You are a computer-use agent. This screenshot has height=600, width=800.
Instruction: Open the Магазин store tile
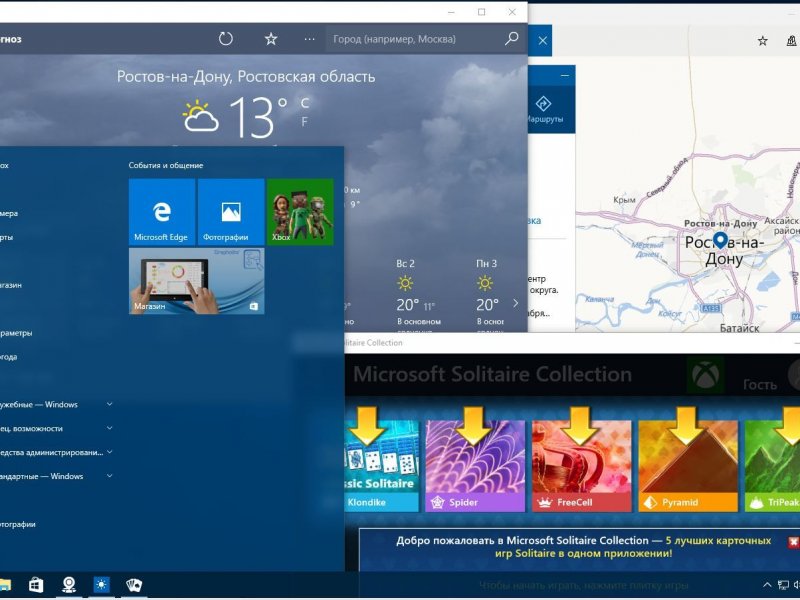tap(196, 281)
